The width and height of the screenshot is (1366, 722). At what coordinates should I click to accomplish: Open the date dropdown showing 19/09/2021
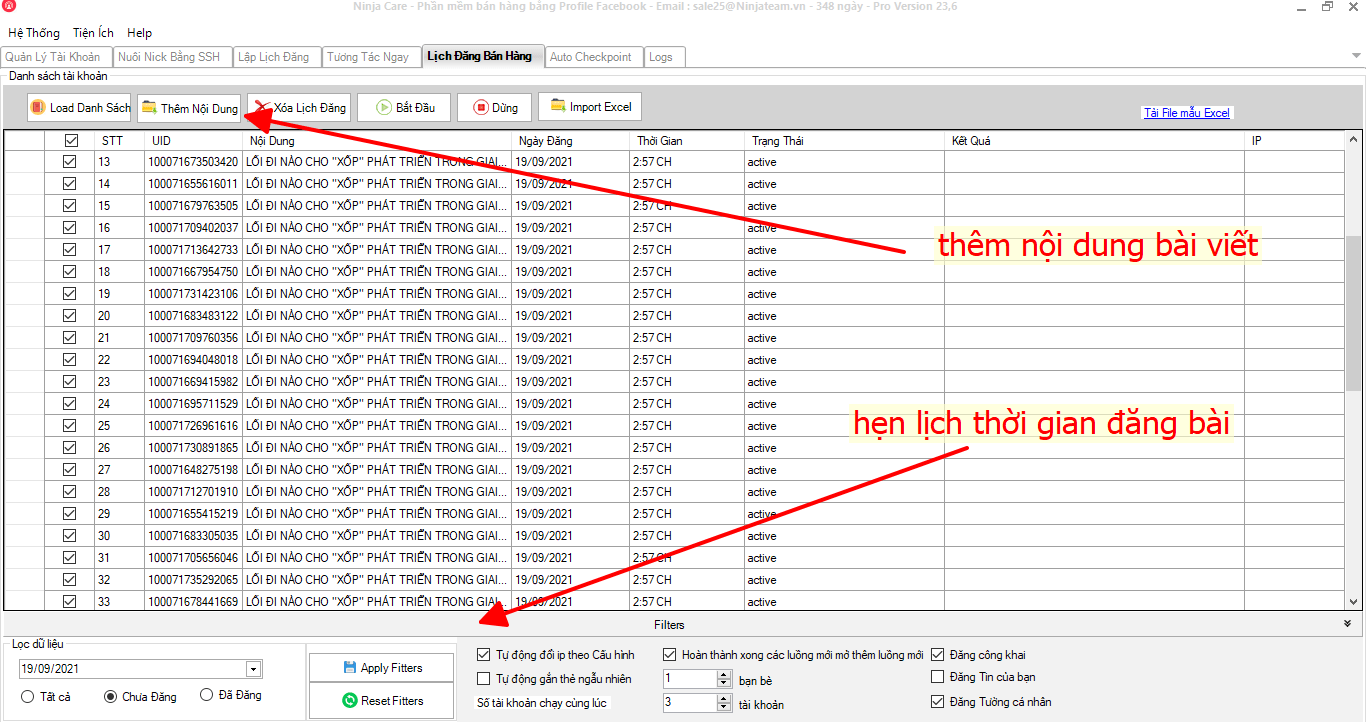[x=253, y=669]
